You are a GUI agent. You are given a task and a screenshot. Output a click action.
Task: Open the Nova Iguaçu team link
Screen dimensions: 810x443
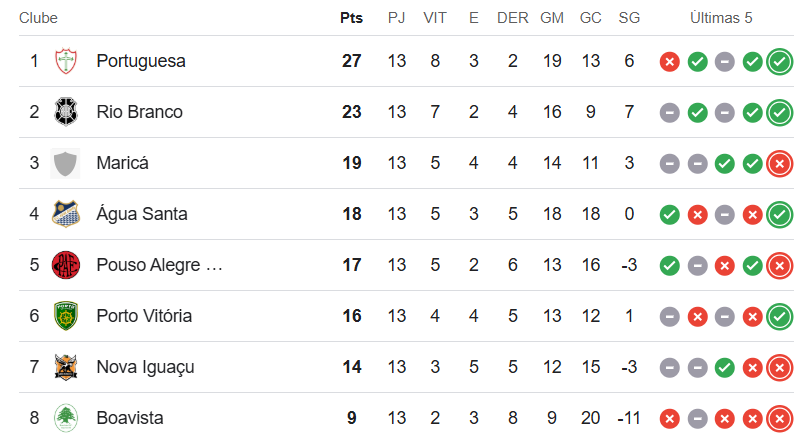pos(146,367)
